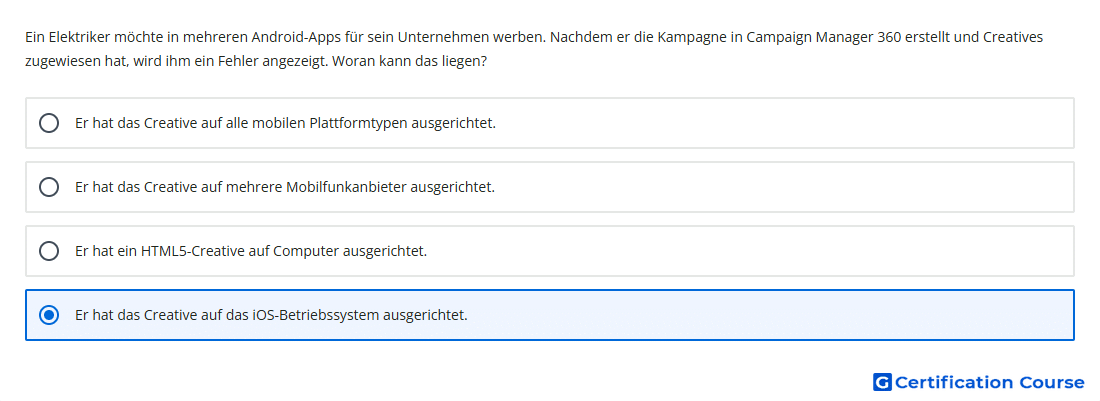This screenshot has height=401, width=1100.
Task: Select the radio circle for 'mehrere Mobilfunkanbieter'
Action: click(x=49, y=187)
